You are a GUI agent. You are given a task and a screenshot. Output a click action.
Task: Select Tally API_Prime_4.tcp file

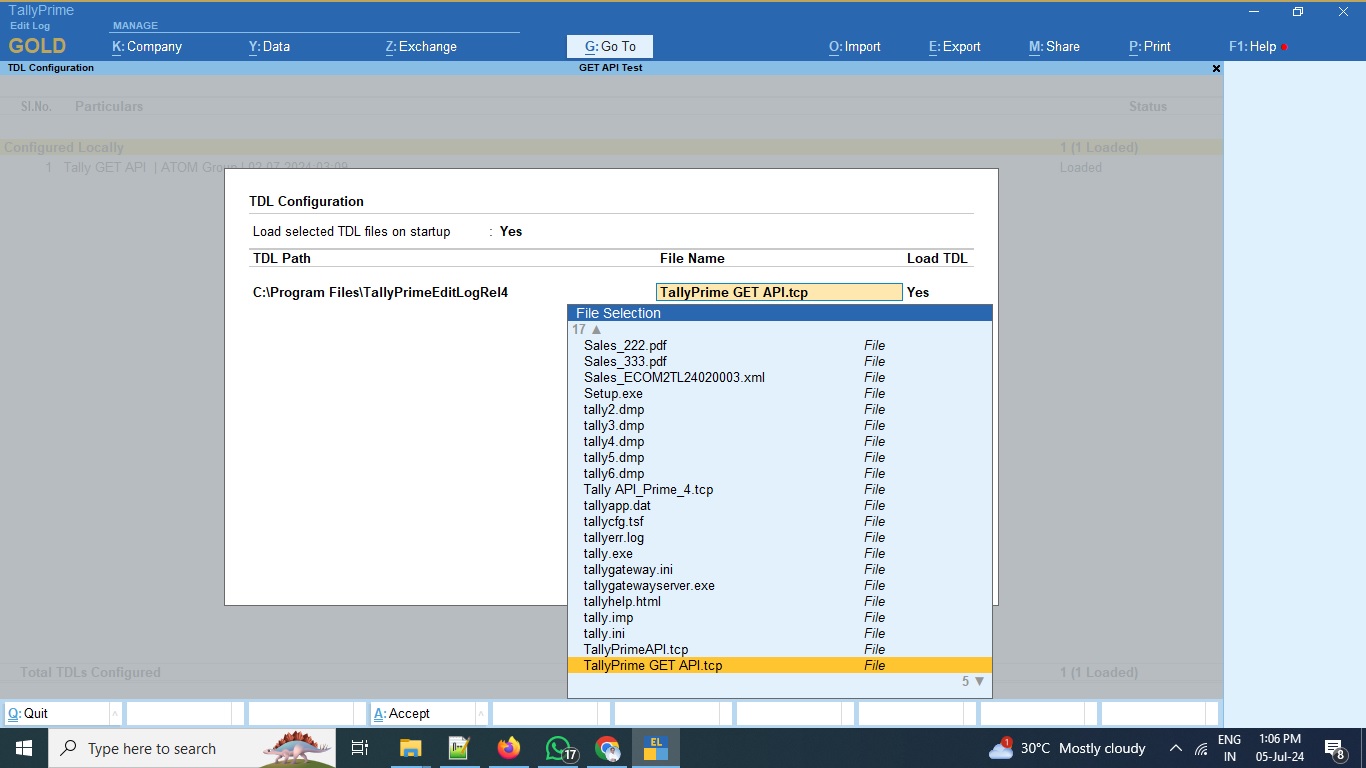pyautogui.click(x=780, y=489)
